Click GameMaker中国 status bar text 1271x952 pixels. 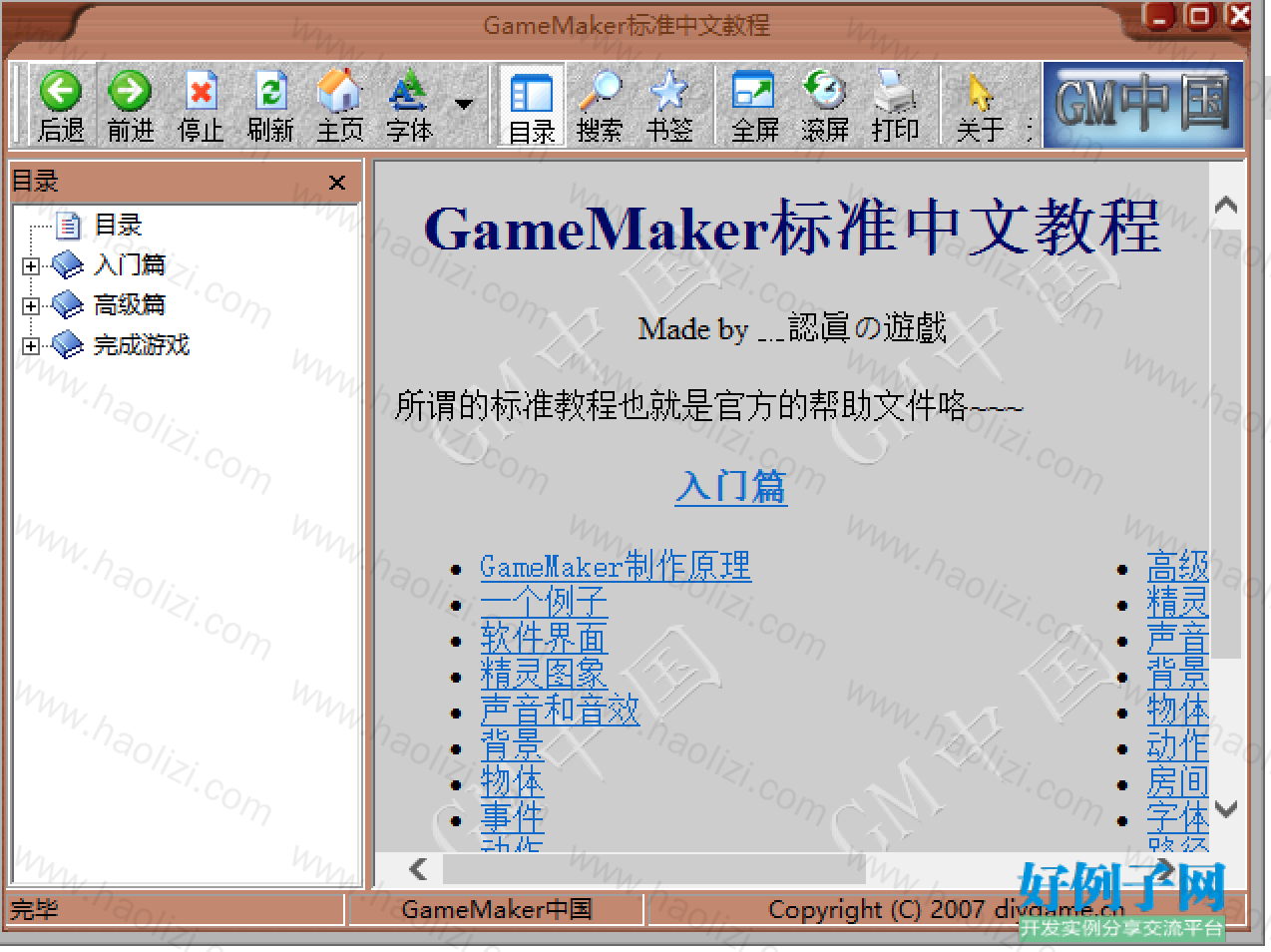[x=497, y=909]
